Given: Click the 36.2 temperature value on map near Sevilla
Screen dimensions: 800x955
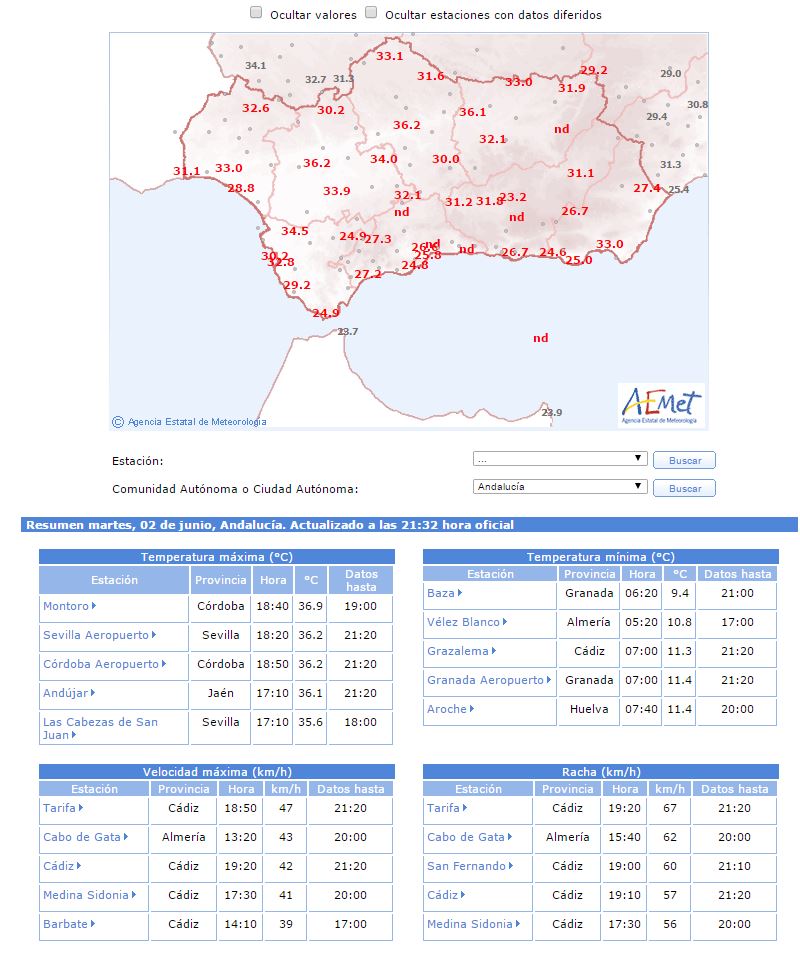Looking at the screenshot, I should click(x=317, y=163).
